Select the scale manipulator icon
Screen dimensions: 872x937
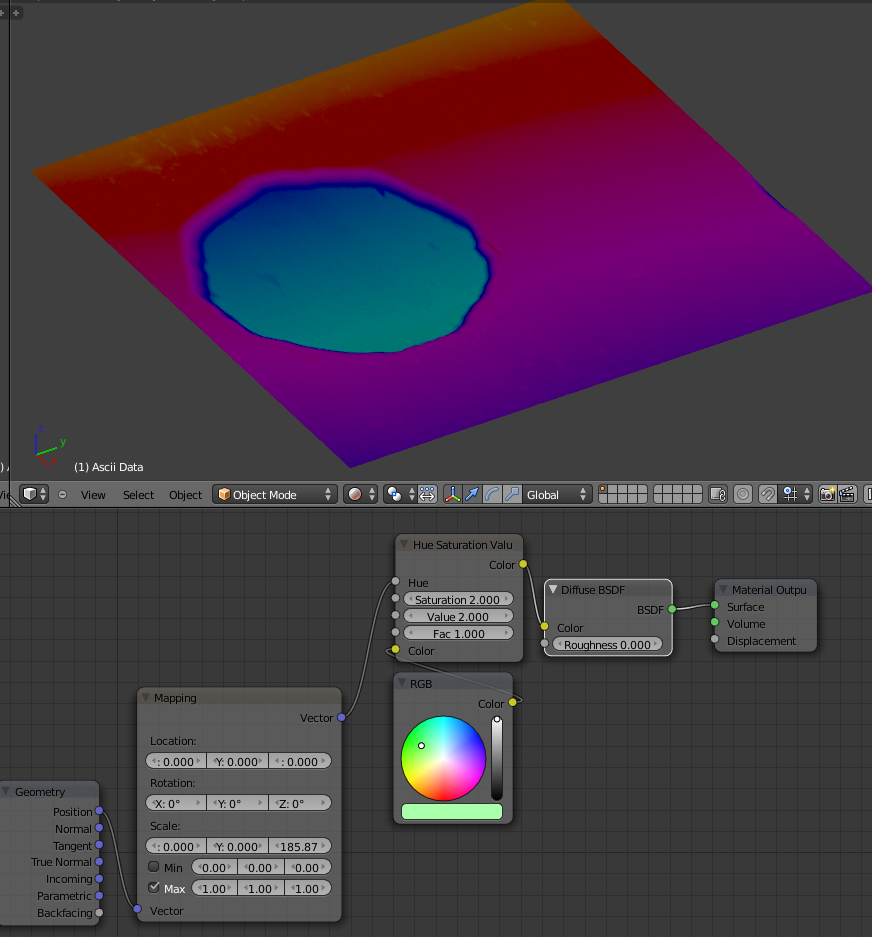[509, 494]
